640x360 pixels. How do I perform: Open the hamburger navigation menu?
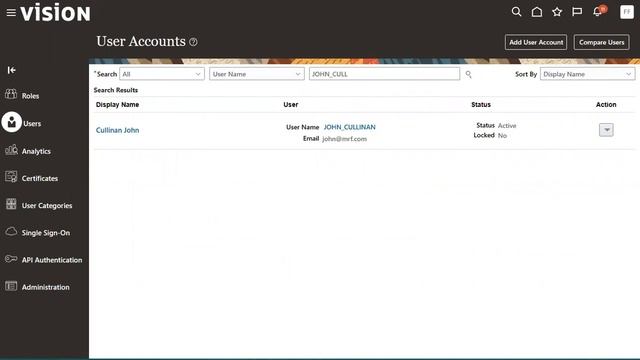tap(11, 13)
